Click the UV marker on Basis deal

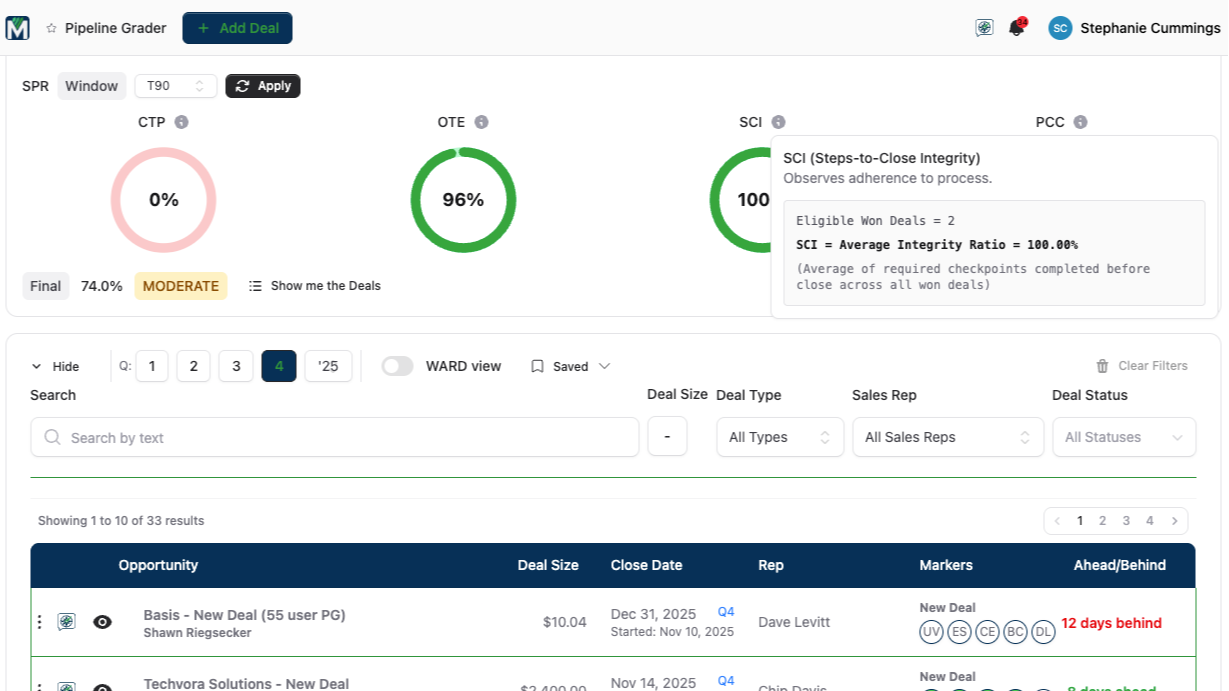pos(930,632)
